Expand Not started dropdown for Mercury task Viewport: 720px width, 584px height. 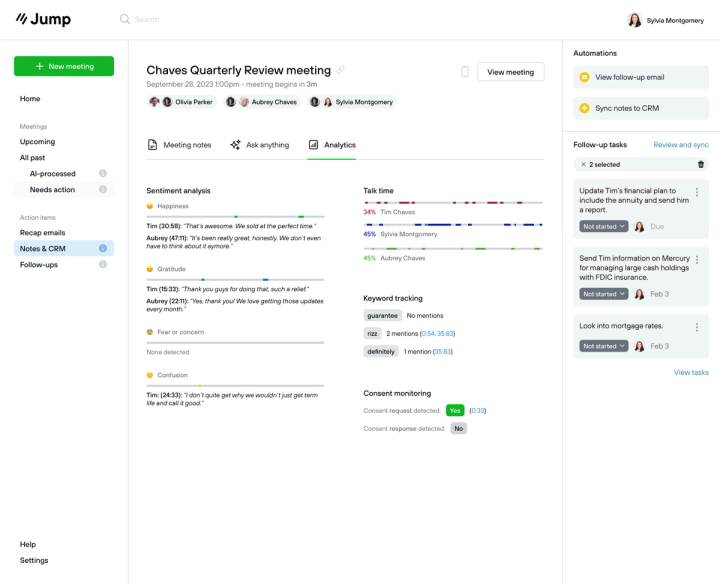[x=603, y=294]
